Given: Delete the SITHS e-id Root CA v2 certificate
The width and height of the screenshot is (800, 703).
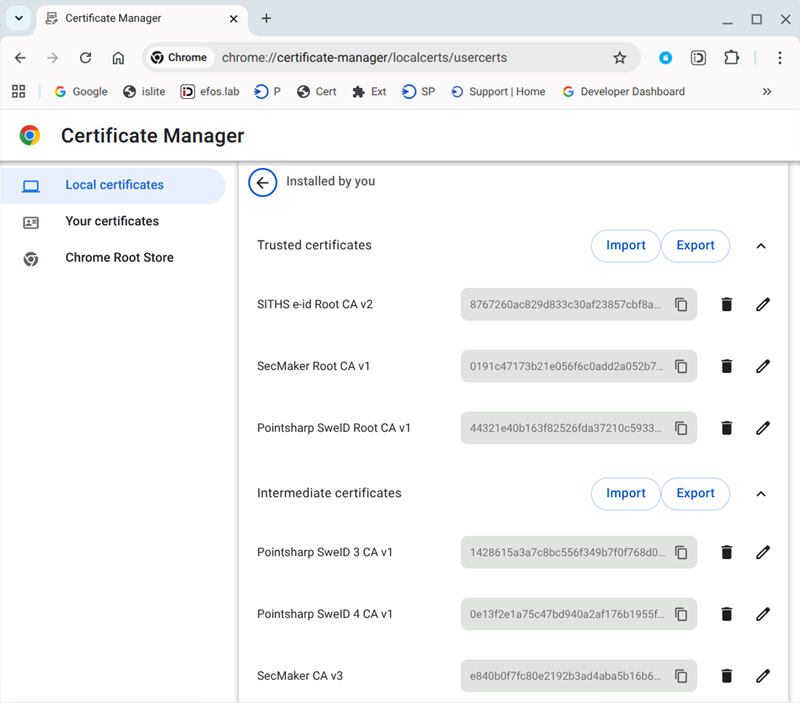Looking at the screenshot, I should (727, 305).
